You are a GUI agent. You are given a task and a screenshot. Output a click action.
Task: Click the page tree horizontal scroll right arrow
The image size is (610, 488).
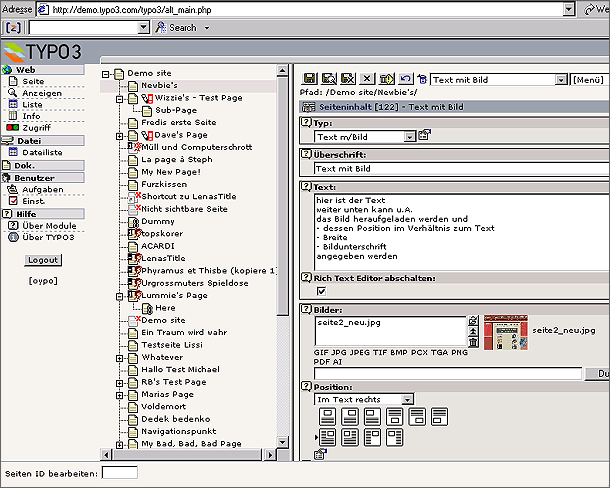(x=270, y=454)
